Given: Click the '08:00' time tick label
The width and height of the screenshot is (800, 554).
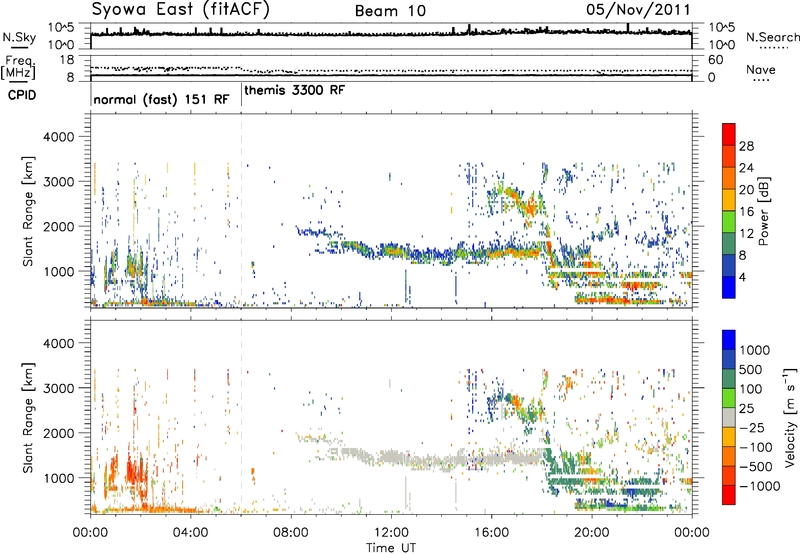Looking at the screenshot, I should (x=291, y=533).
